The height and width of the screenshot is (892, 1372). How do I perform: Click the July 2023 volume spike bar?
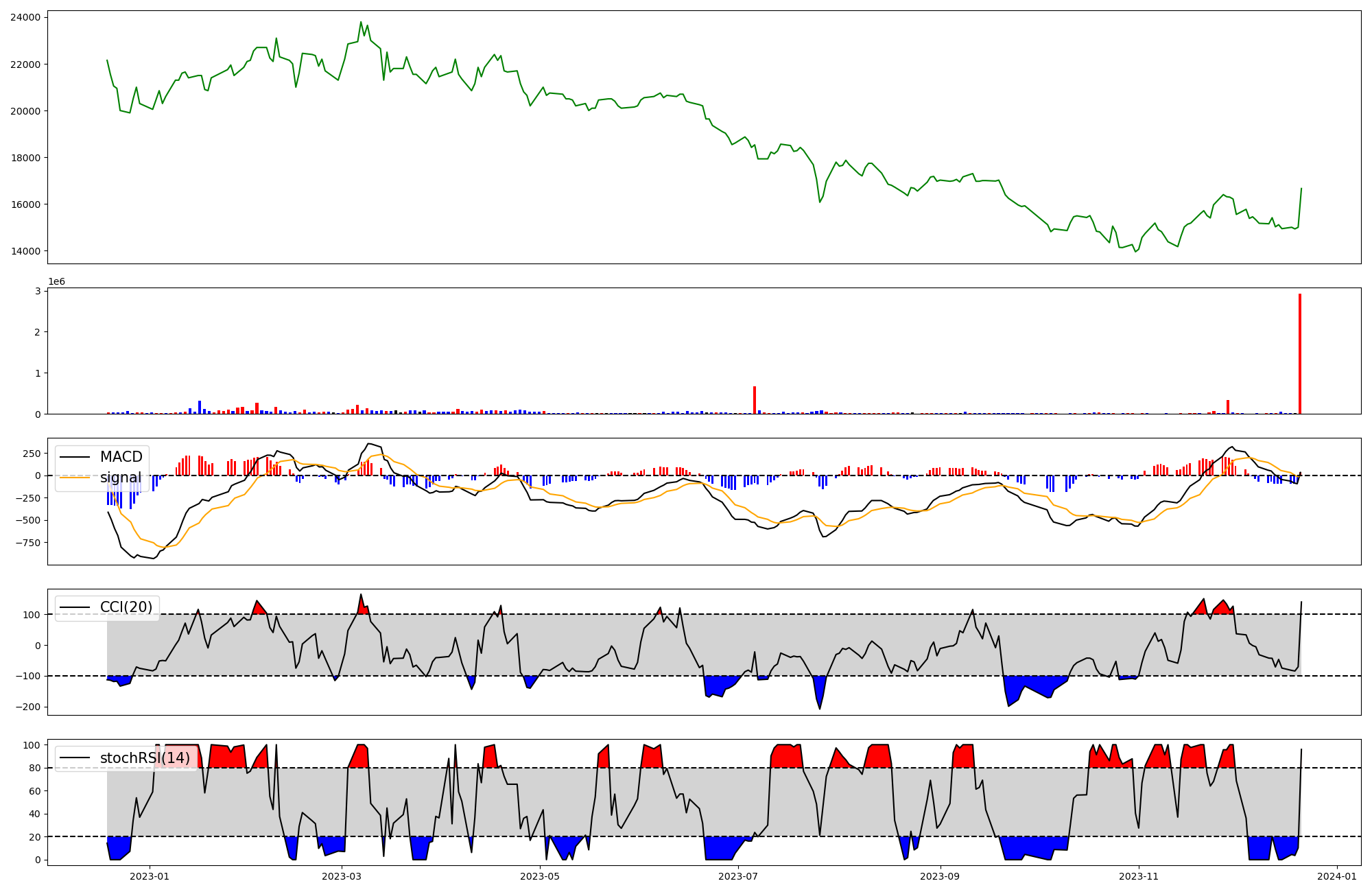click(755, 400)
